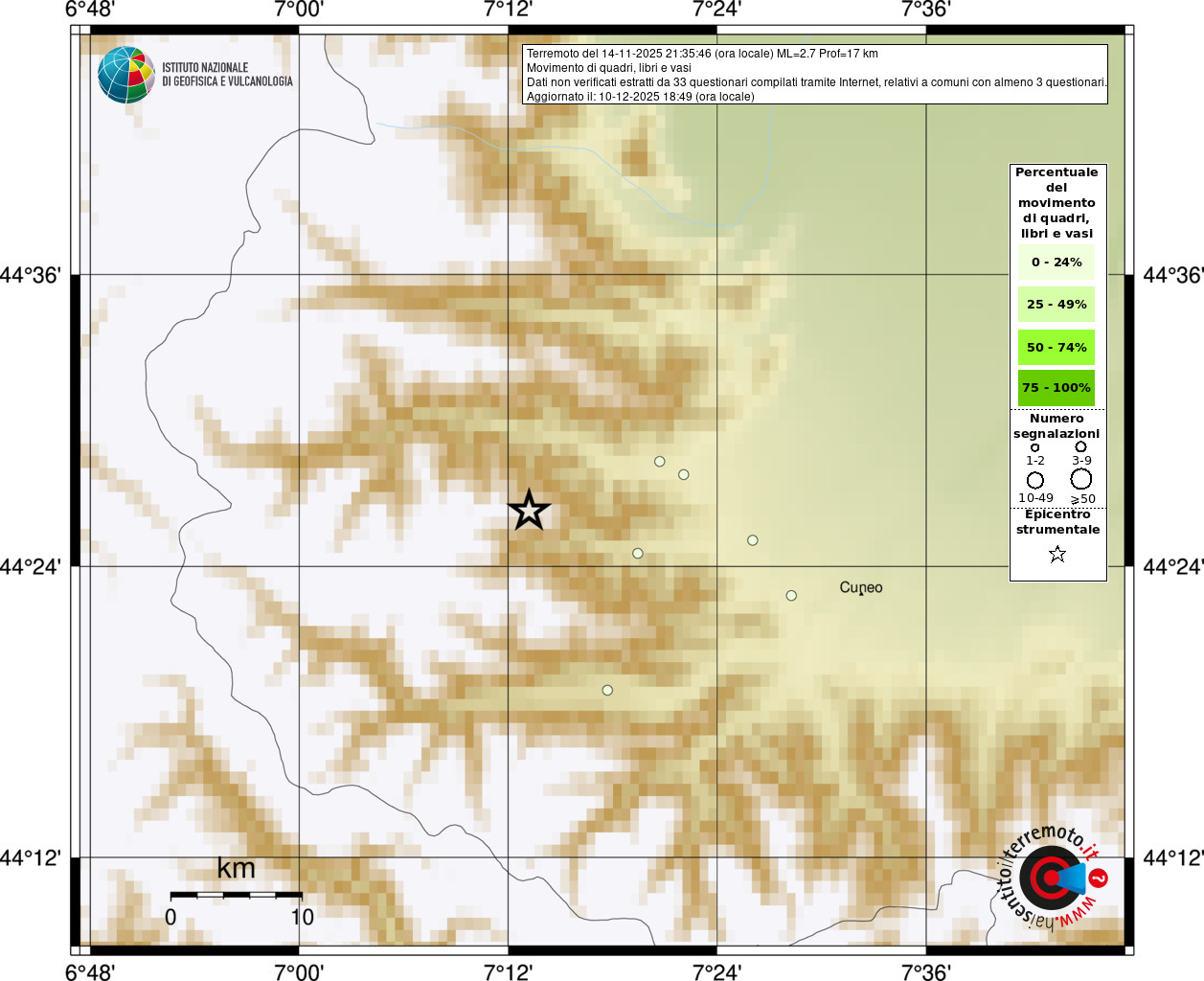This screenshot has height=981, width=1204.
Task: Click the Cuneo city label
Action: [x=861, y=587]
